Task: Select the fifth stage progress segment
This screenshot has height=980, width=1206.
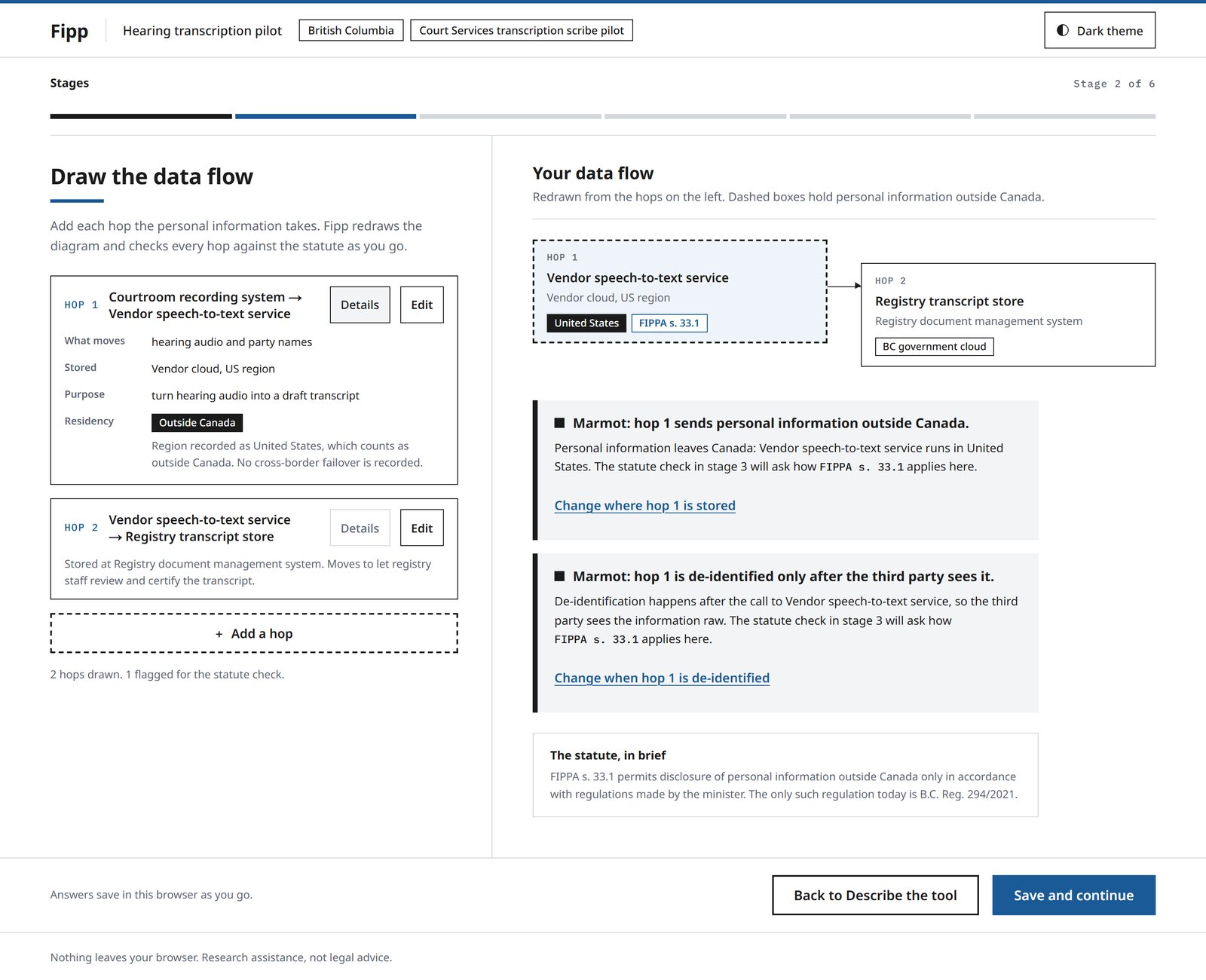Action: [880, 116]
